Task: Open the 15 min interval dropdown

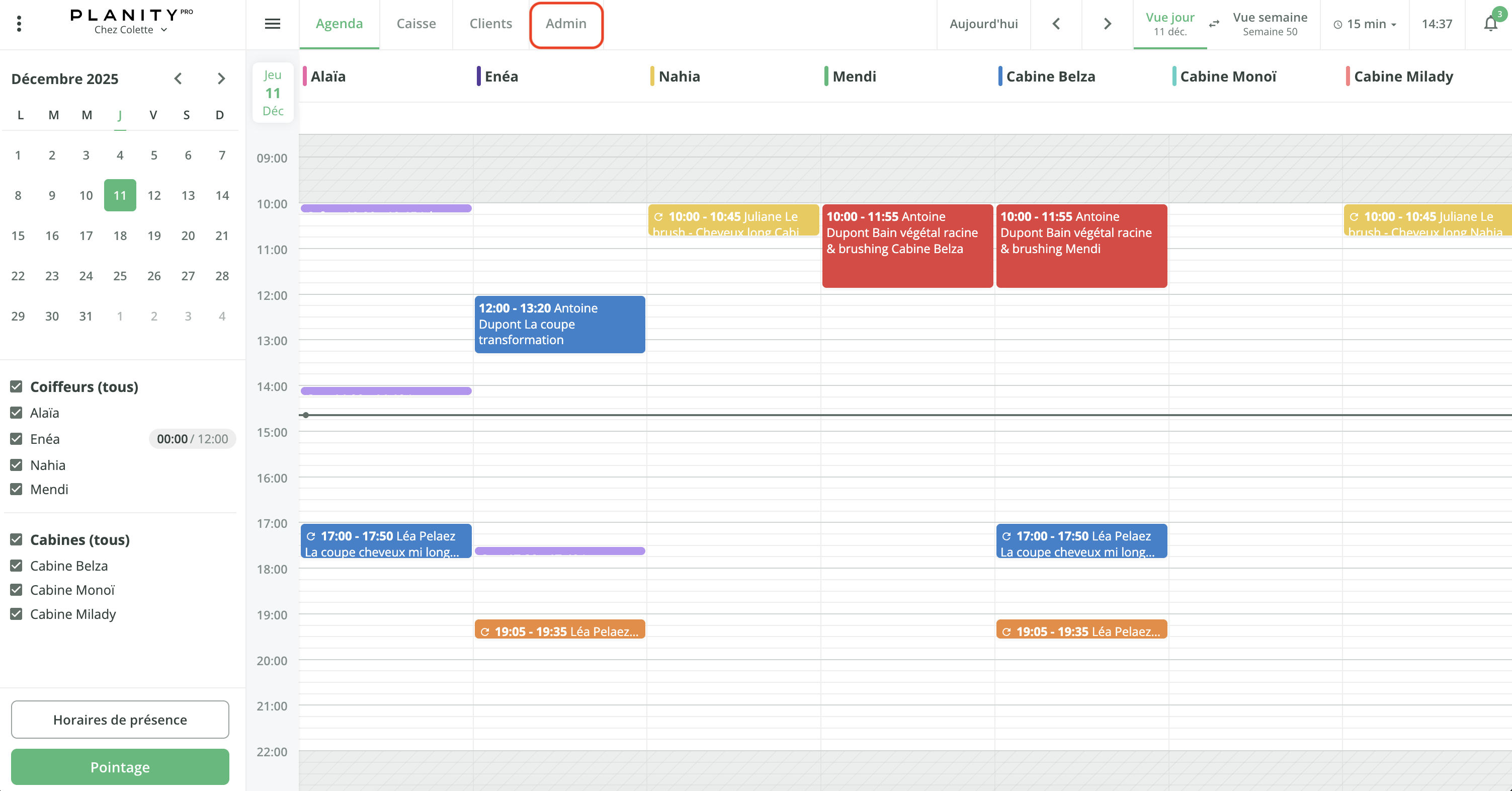Action: pyautogui.click(x=1365, y=24)
